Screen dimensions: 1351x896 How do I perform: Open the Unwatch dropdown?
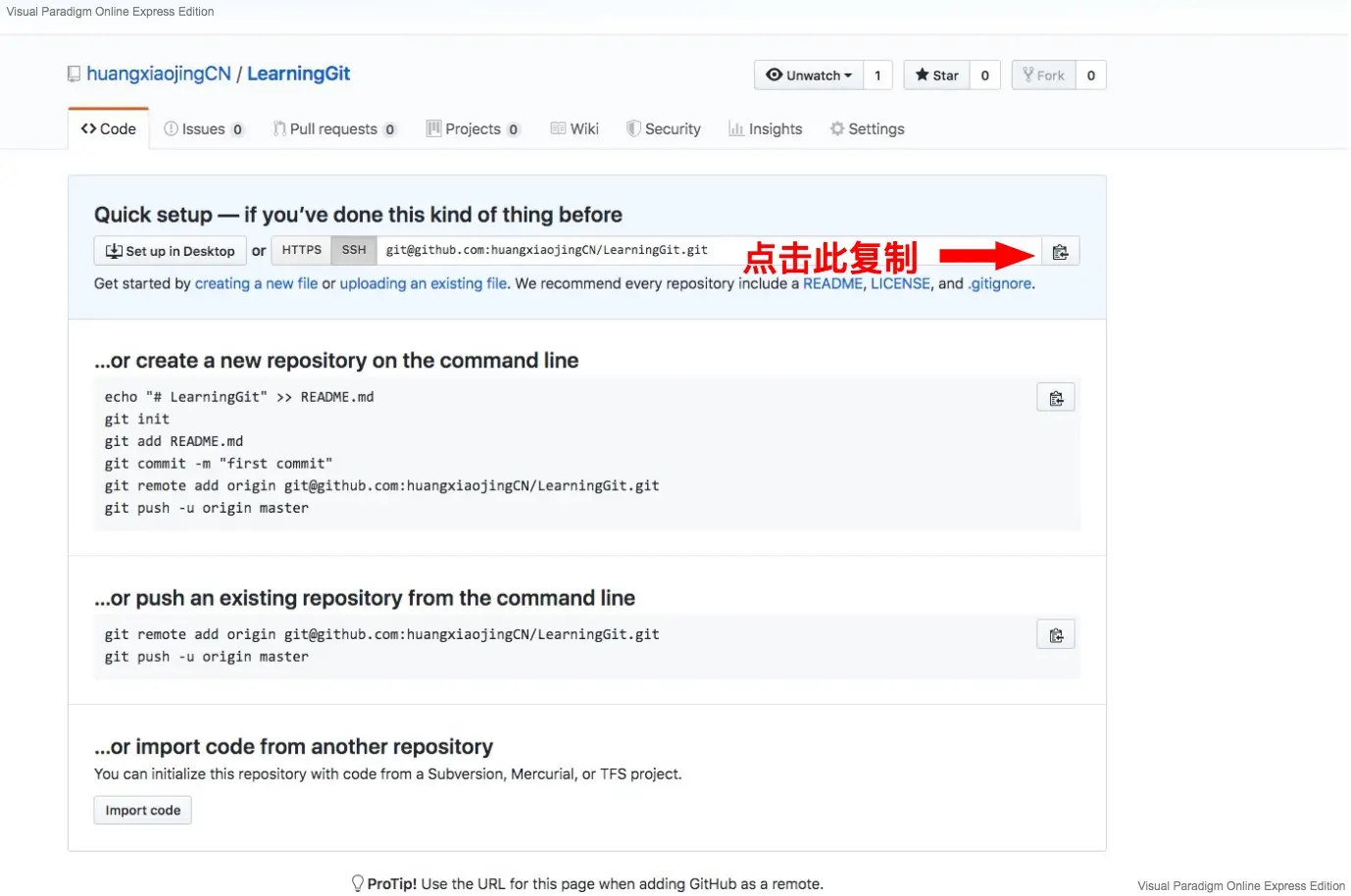[809, 75]
